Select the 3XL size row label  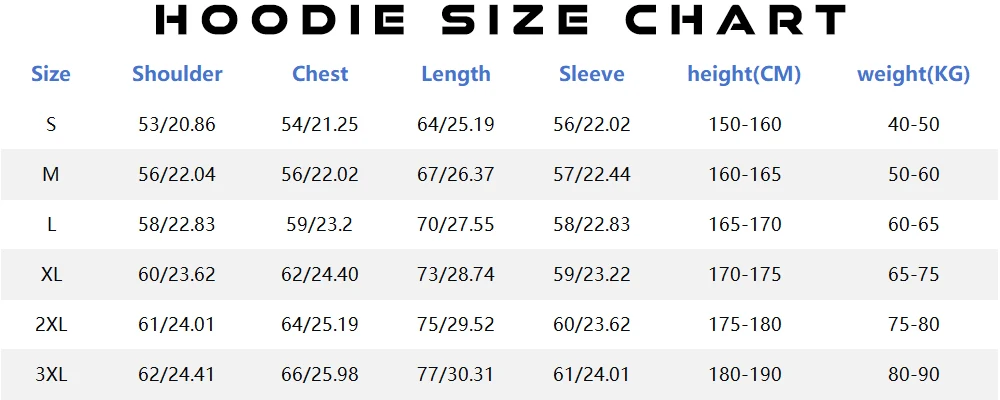pos(51,375)
